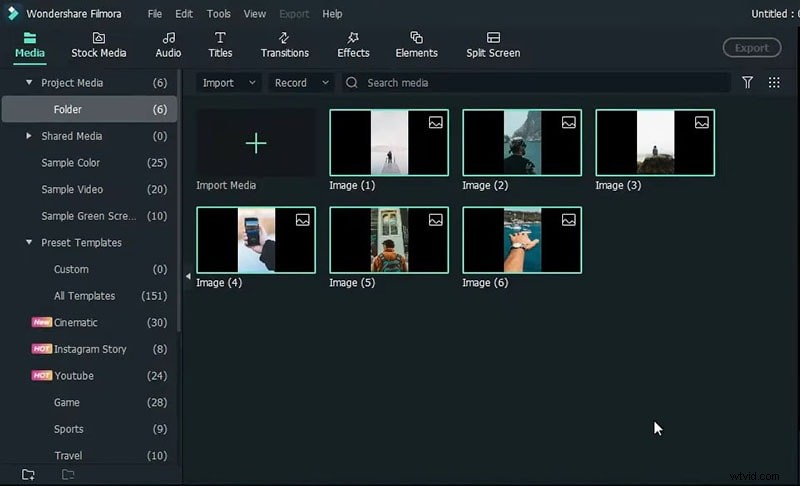The height and width of the screenshot is (486, 800).
Task: Click the image type icon on Image (3)
Action: click(702, 122)
